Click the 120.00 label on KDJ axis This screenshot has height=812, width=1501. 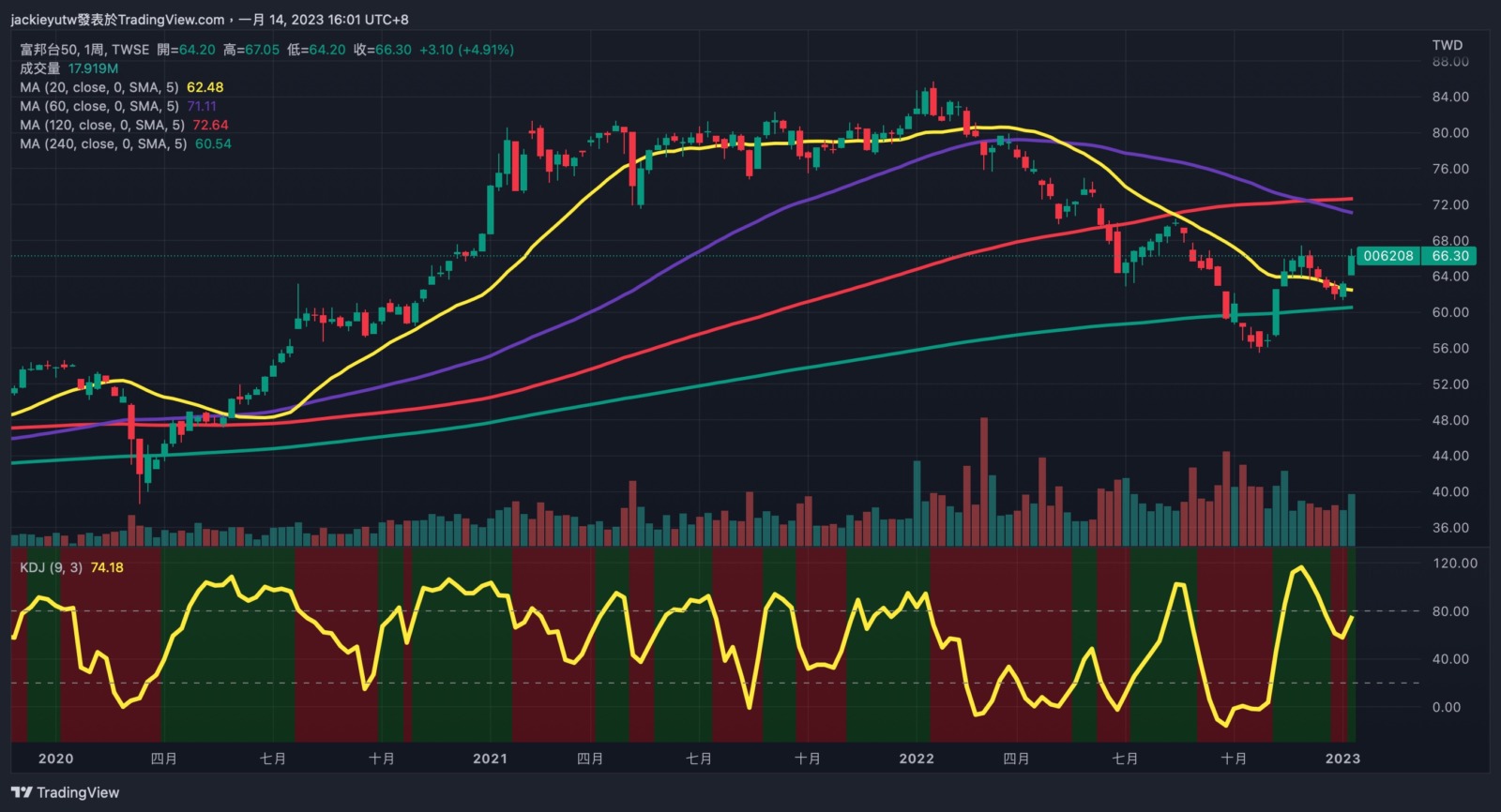pos(1454,564)
